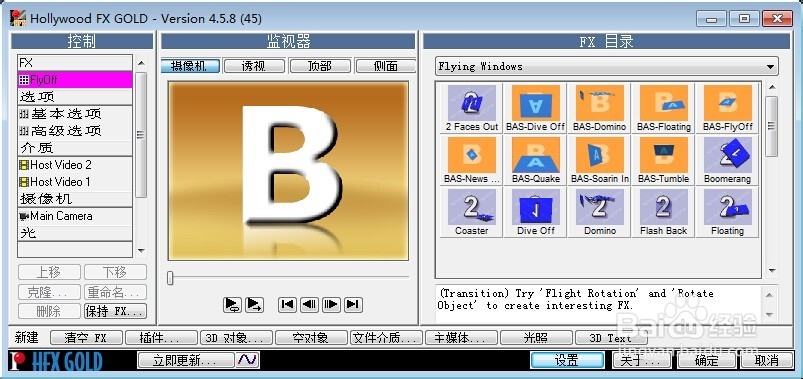The image size is (803, 379).
Task: Open 基本选项 in the control list
Action: pyautogui.click(x=75, y=114)
